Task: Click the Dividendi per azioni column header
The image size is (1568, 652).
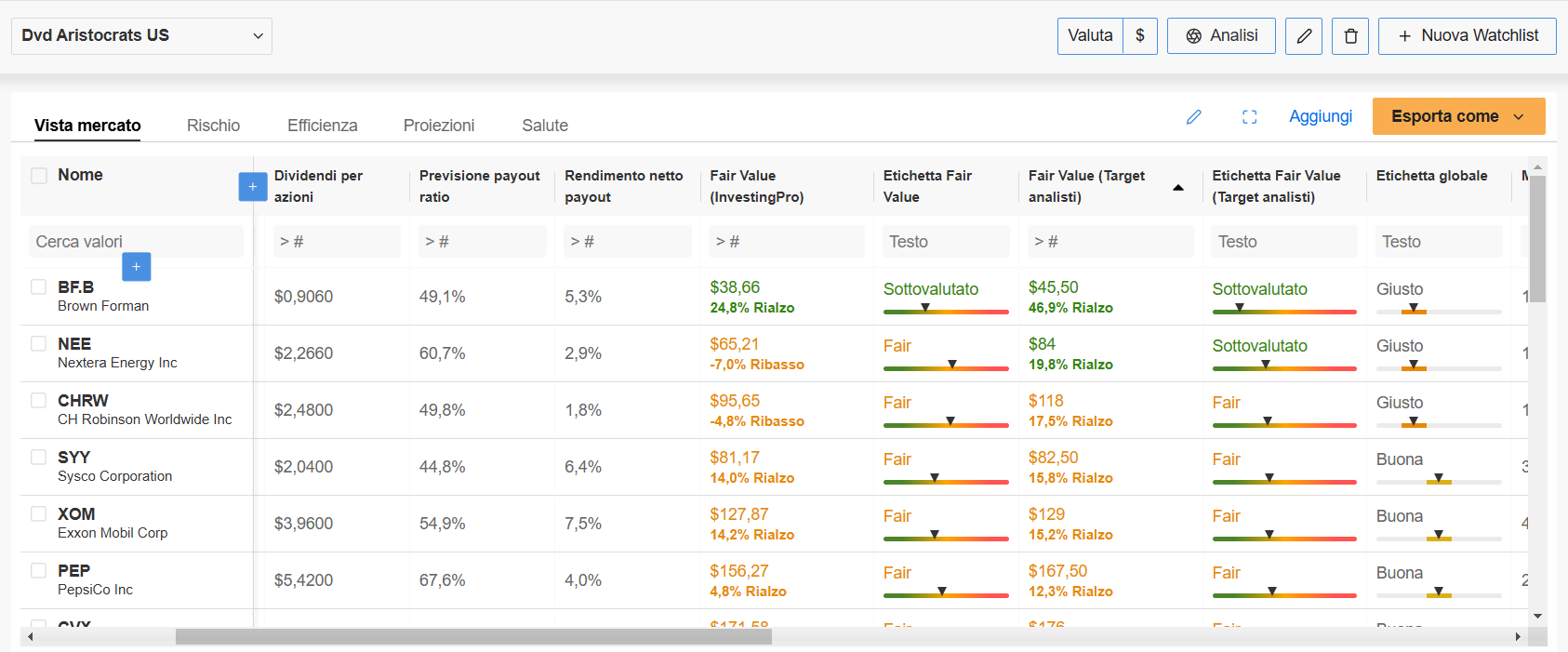Action: tap(318, 186)
